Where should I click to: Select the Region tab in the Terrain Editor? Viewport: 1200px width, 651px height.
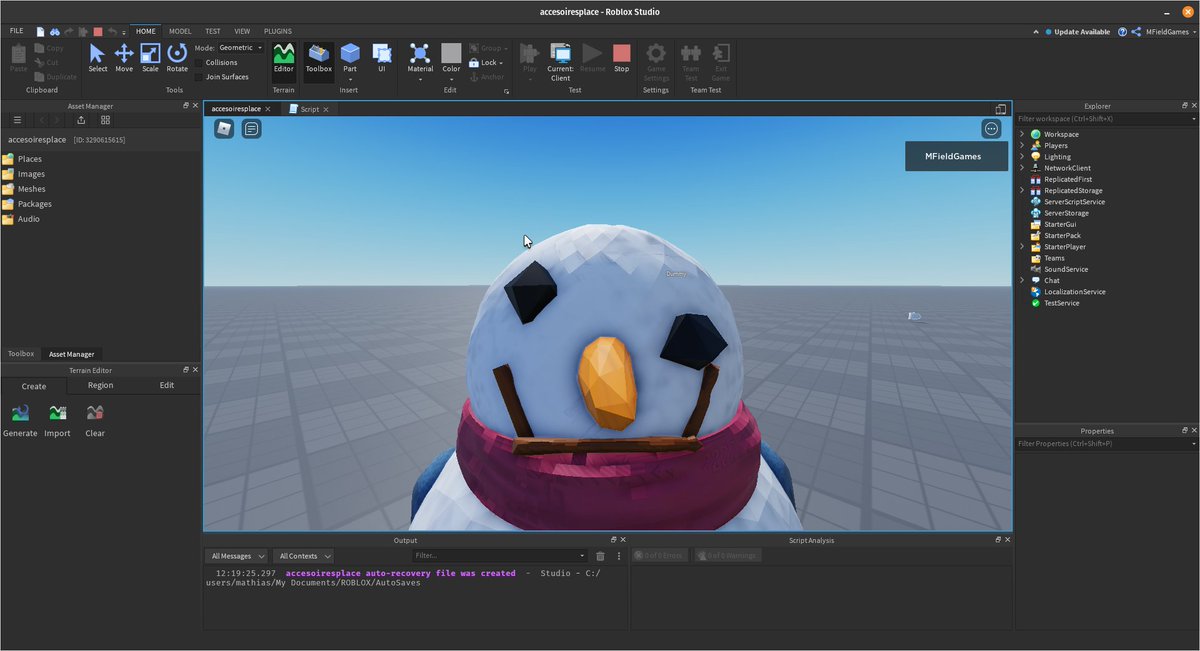click(x=100, y=385)
